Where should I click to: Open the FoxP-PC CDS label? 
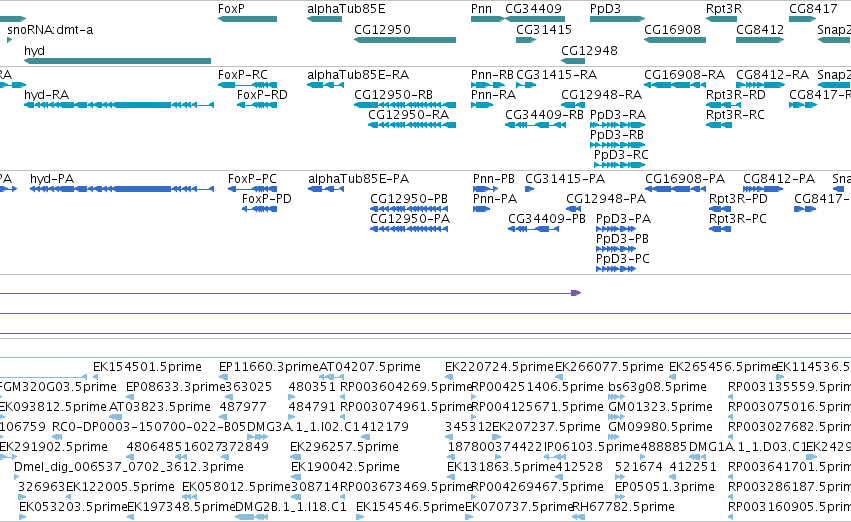click(252, 179)
